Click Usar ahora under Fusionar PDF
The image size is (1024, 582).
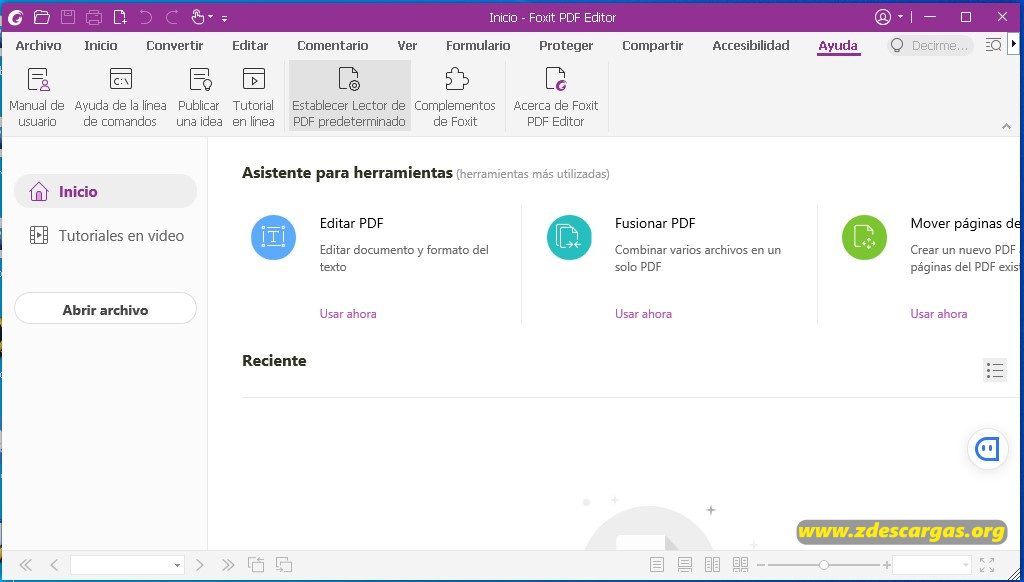[643, 314]
